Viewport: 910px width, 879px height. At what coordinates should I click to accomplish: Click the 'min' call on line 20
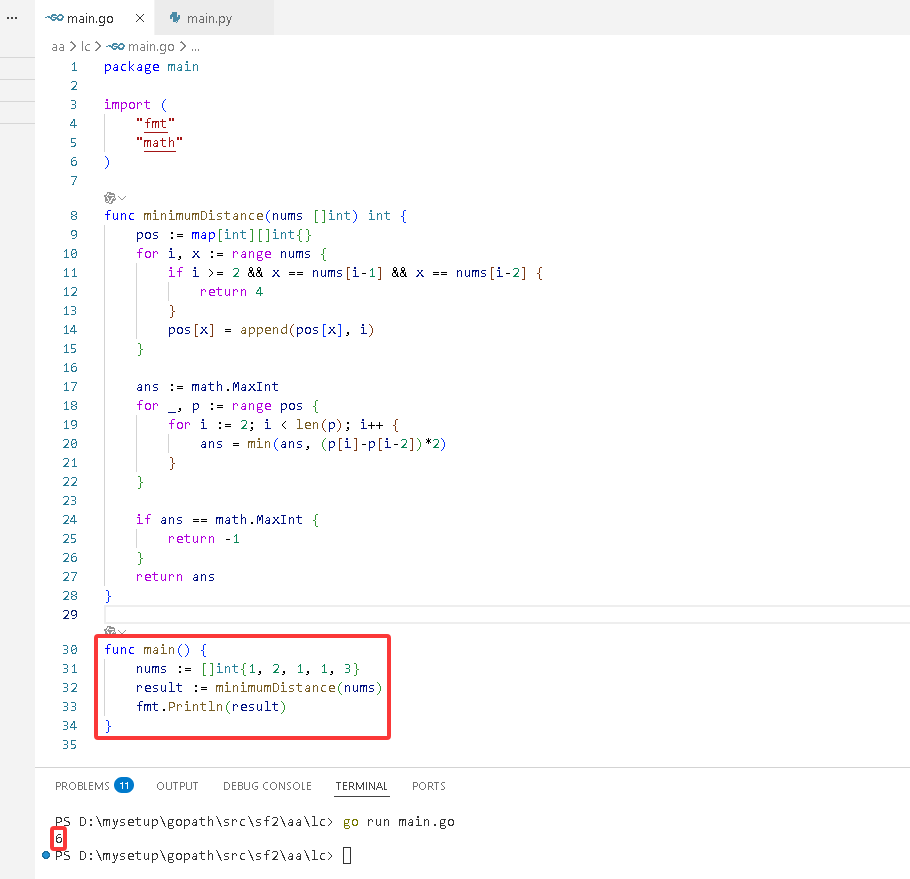coord(259,444)
